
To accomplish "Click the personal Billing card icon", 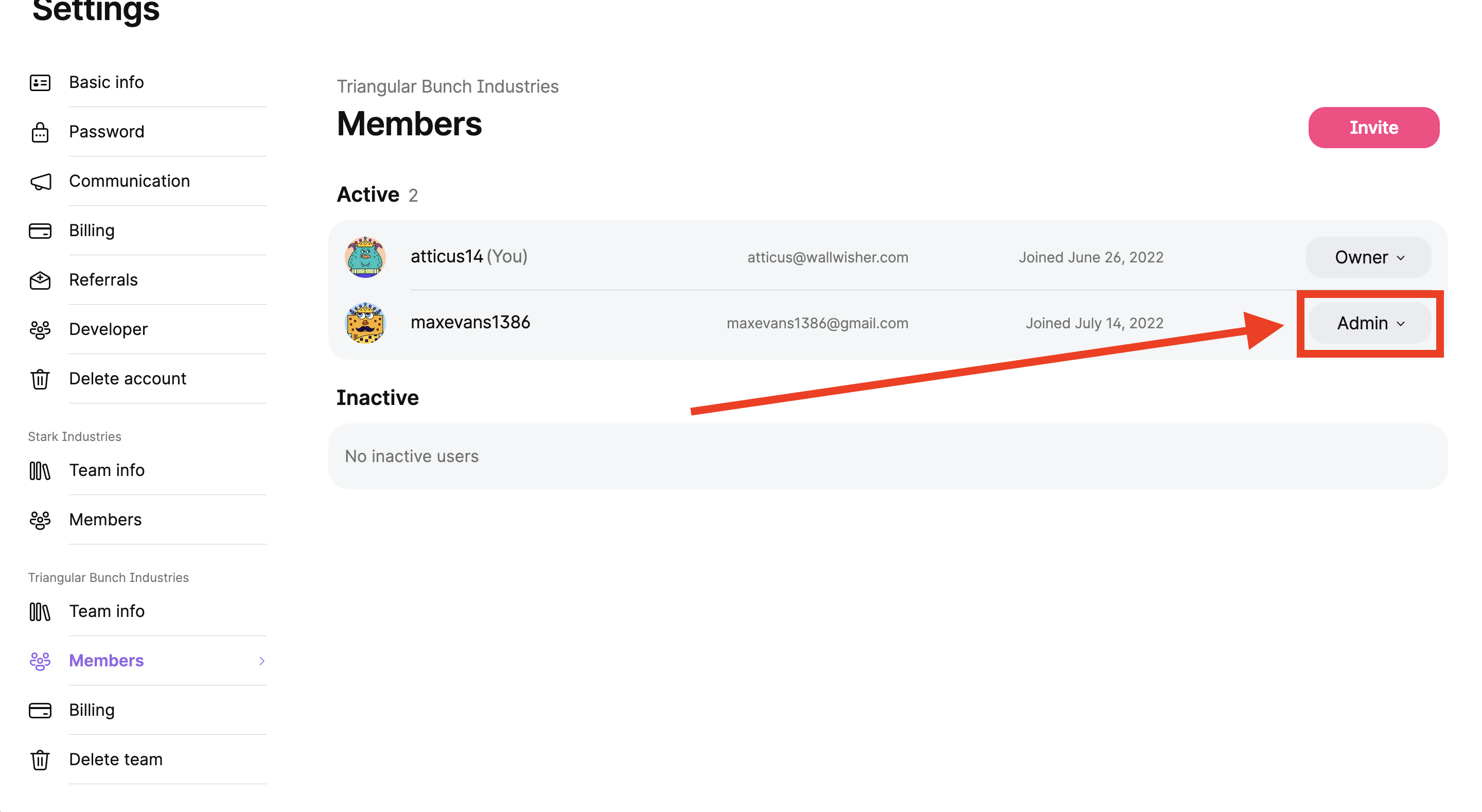I will 40,232.
